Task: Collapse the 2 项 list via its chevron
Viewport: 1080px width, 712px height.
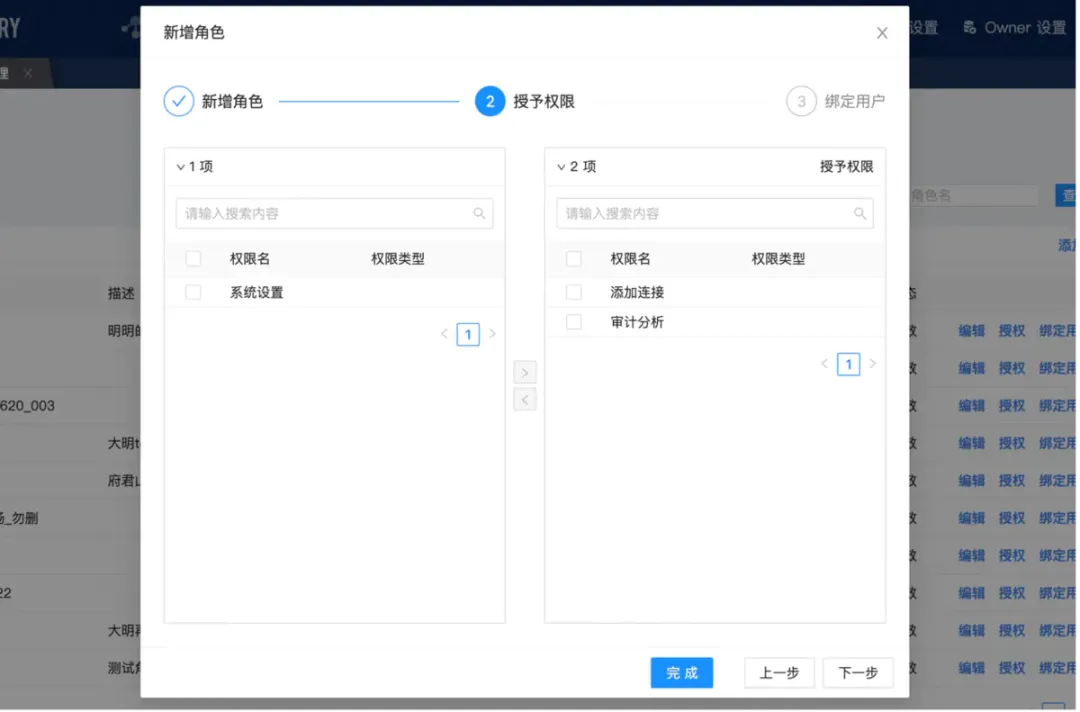Action: (560, 166)
